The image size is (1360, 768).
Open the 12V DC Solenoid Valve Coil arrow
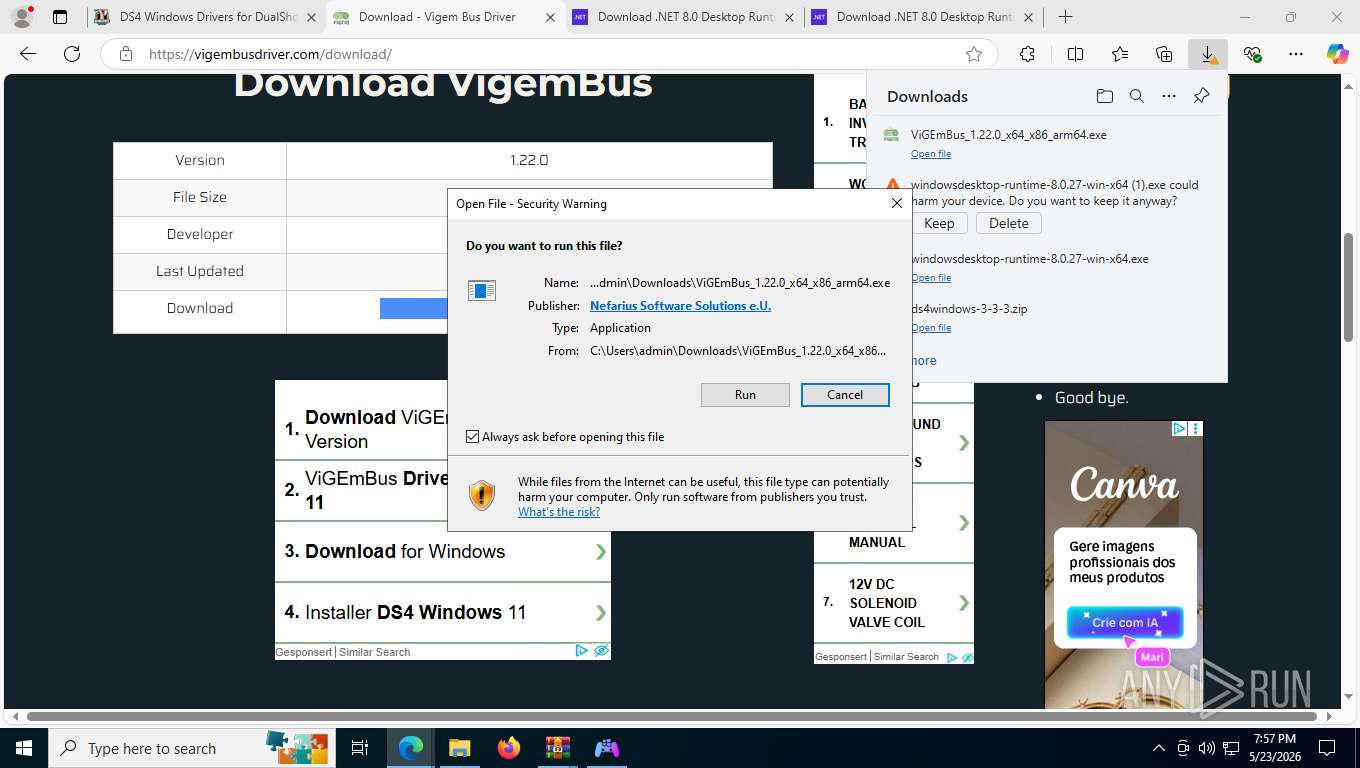[x=964, y=603]
